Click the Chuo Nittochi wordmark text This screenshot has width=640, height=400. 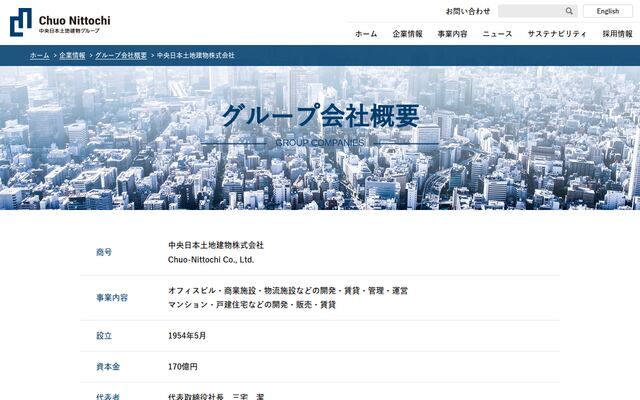coord(75,20)
